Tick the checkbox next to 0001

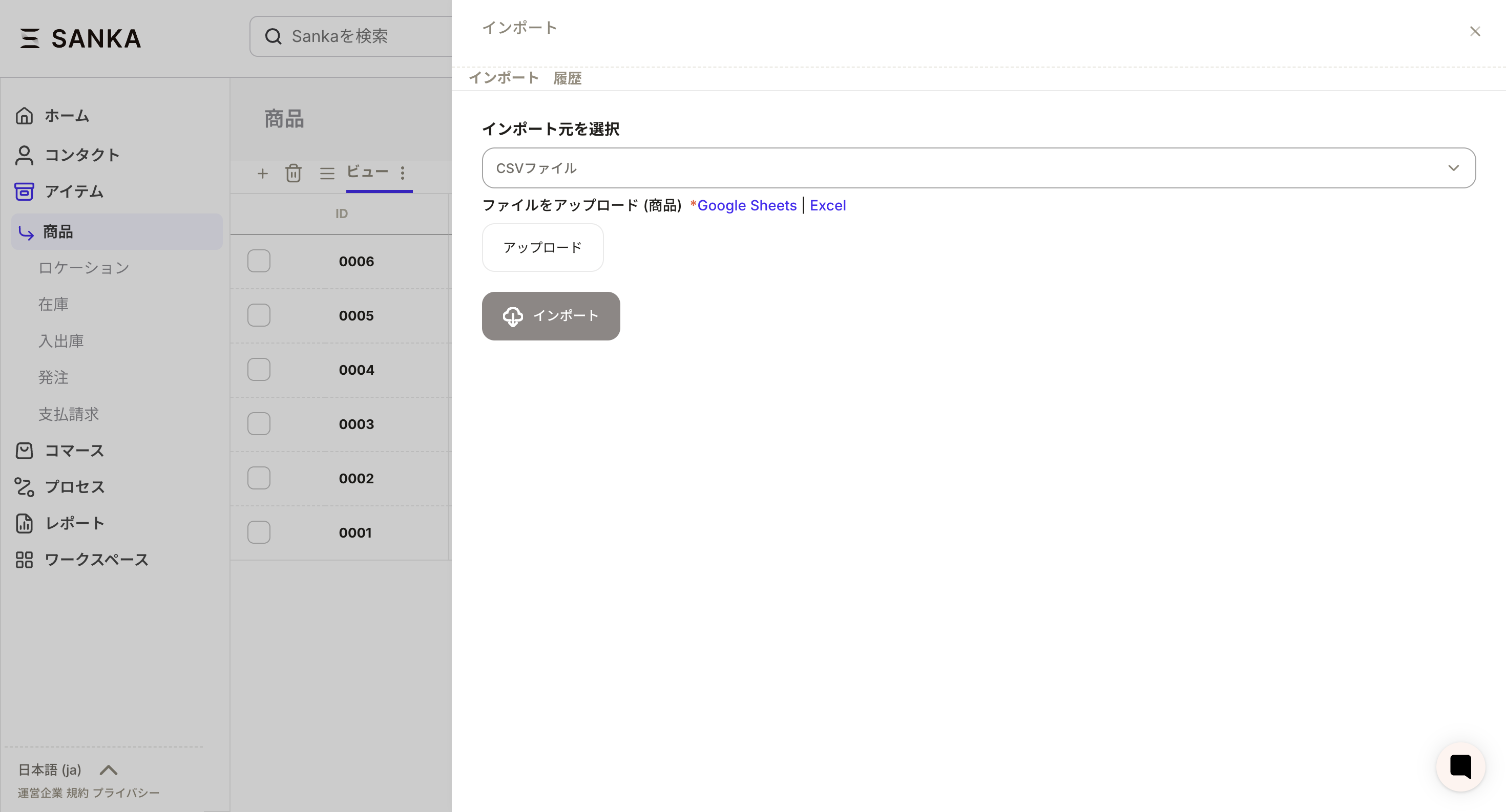coord(258,532)
